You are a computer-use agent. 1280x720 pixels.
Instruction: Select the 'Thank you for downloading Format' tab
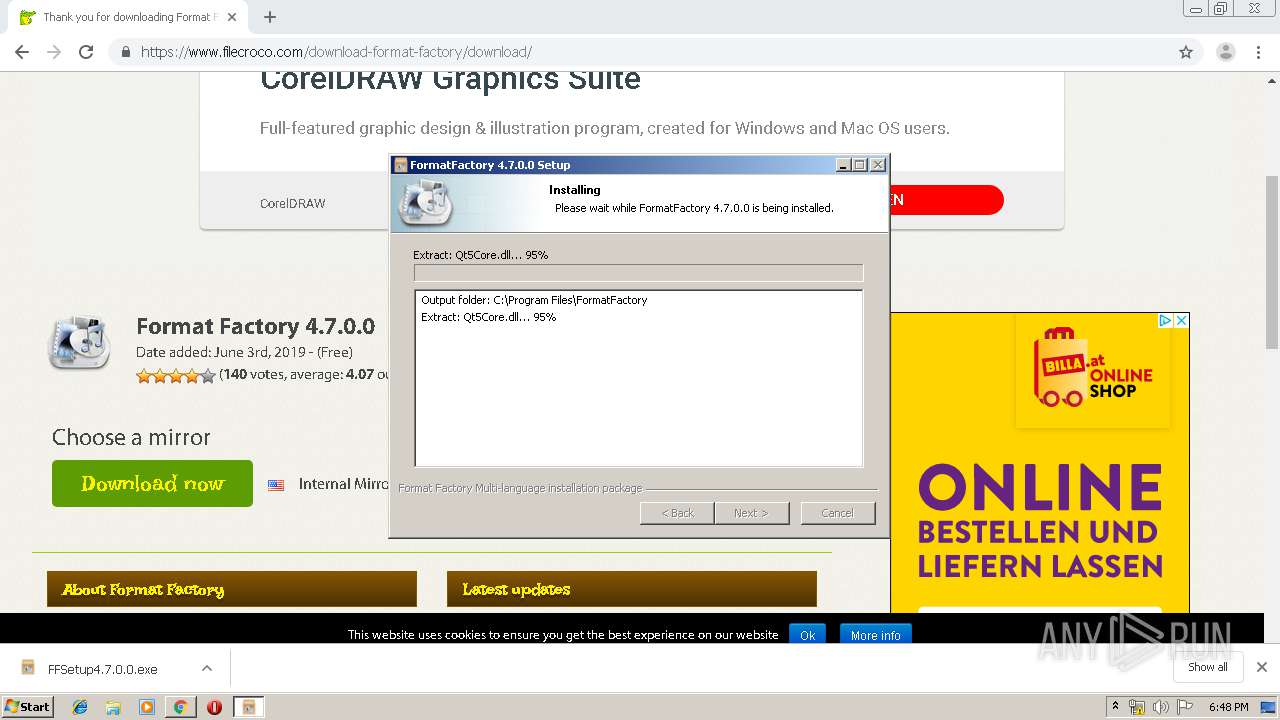(125, 17)
